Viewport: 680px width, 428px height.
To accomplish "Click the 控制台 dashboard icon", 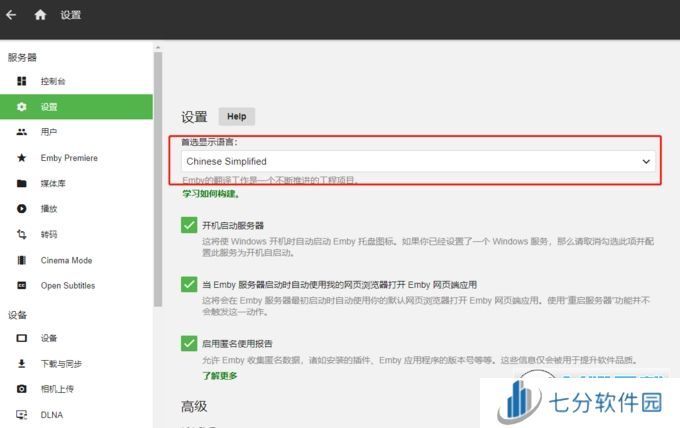I will click(22, 81).
